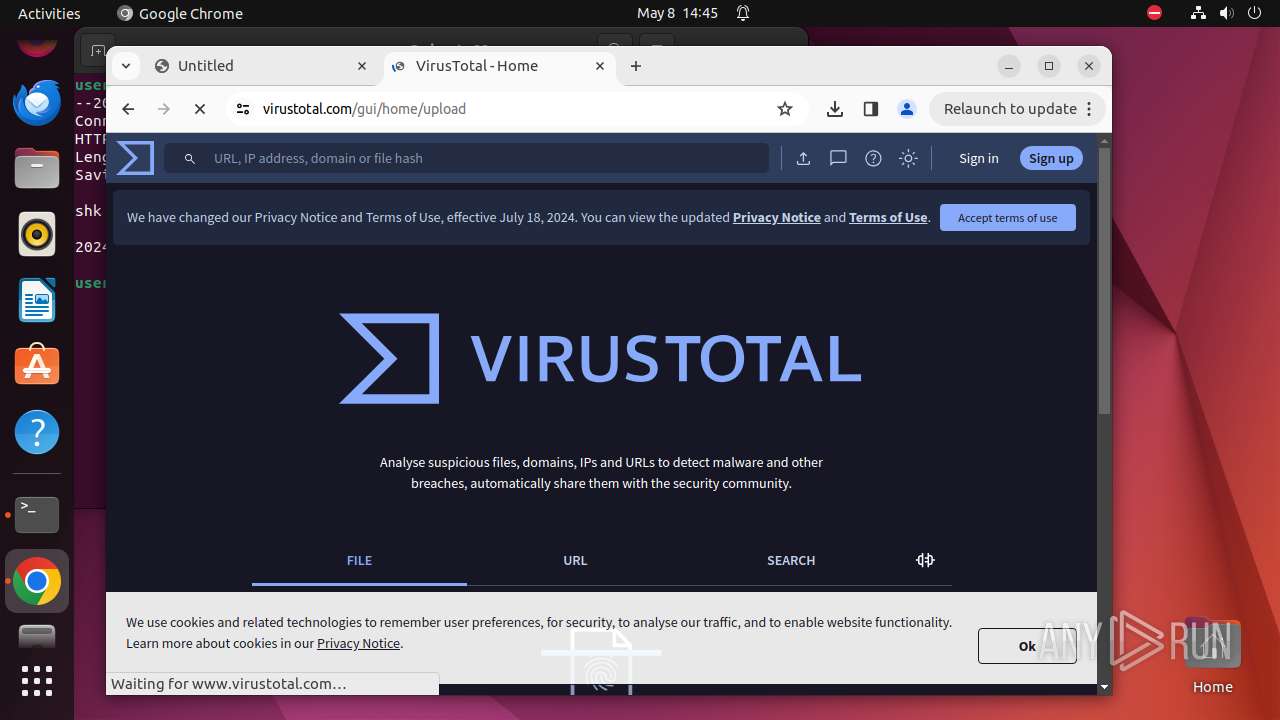Open Files manager from dock
This screenshot has width=1280, height=720.
click(37, 168)
